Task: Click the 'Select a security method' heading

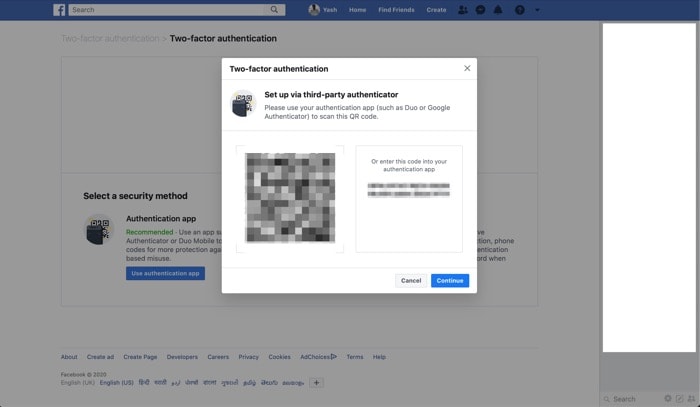Action: coord(135,196)
